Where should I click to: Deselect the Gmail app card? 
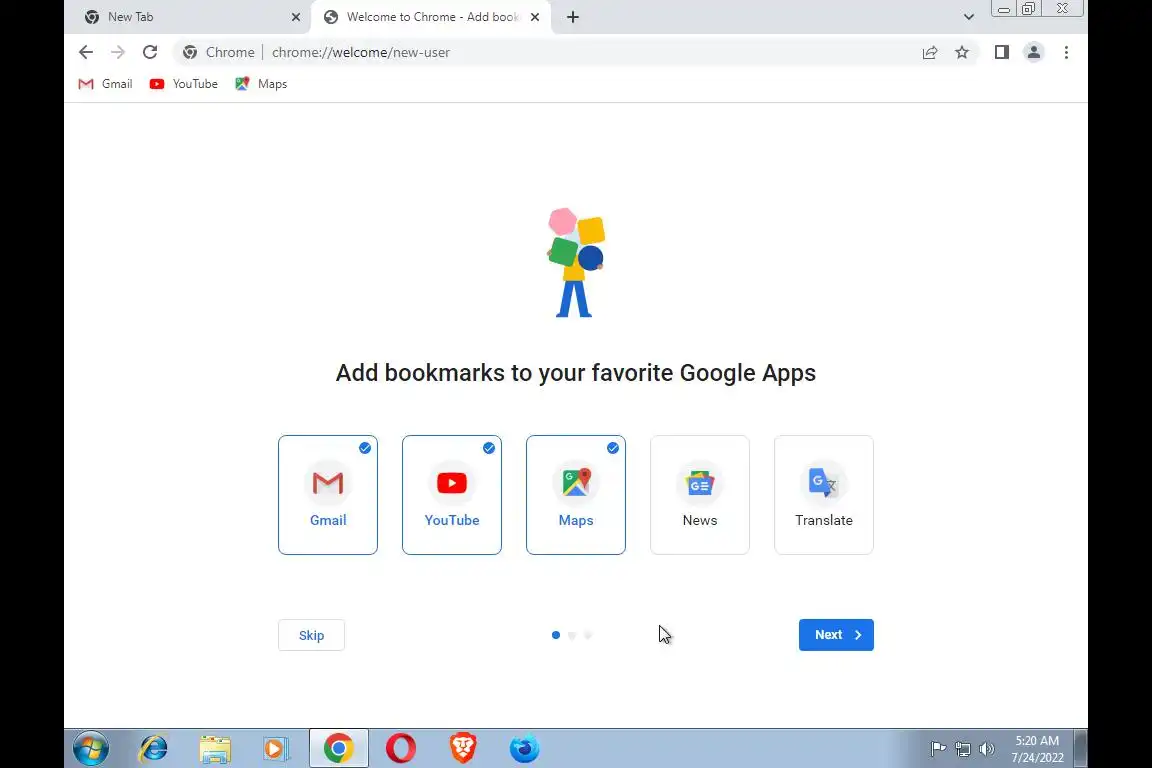[328, 495]
